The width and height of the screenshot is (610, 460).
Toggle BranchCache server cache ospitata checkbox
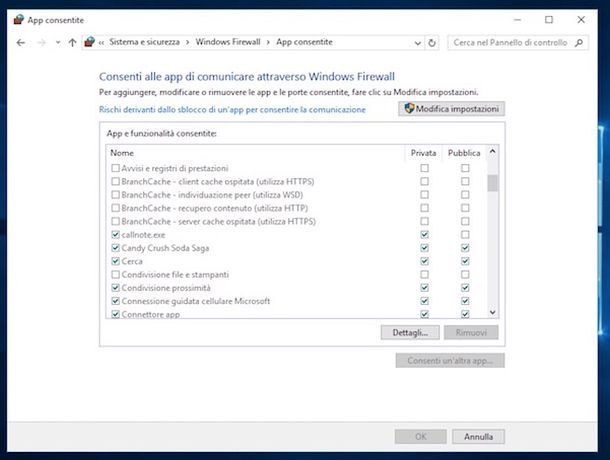click(x=116, y=221)
